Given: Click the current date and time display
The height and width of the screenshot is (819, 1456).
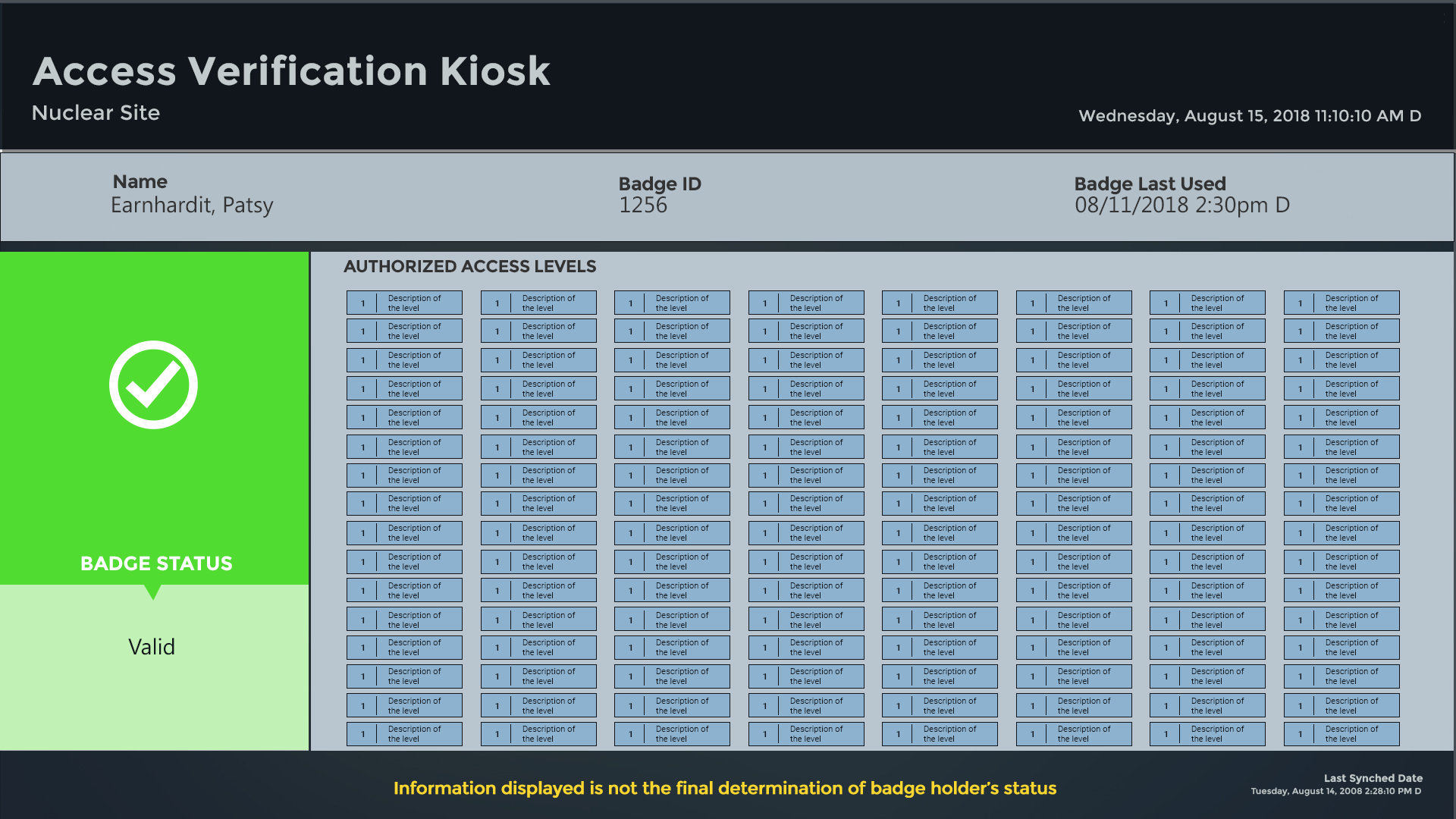Looking at the screenshot, I should 1250,116.
